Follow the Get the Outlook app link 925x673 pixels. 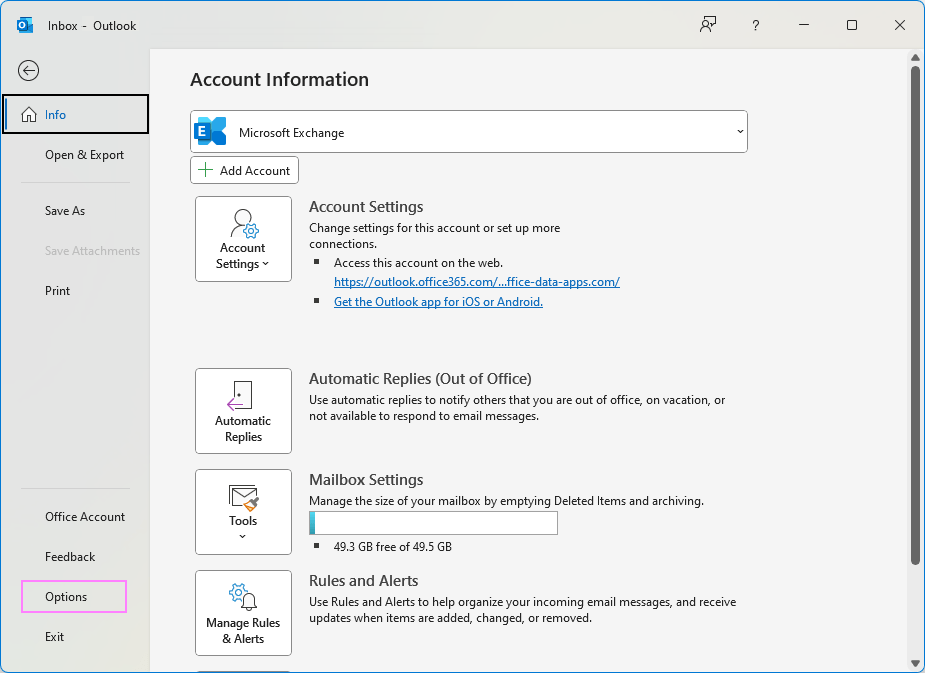pyautogui.click(x=438, y=302)
